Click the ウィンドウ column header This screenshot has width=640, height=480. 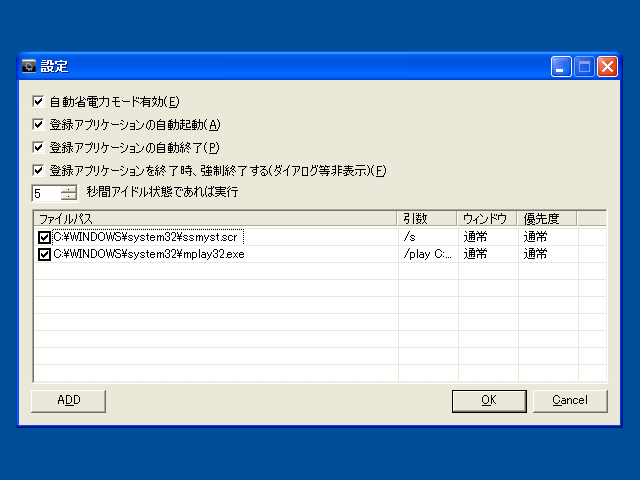point(487,219)
